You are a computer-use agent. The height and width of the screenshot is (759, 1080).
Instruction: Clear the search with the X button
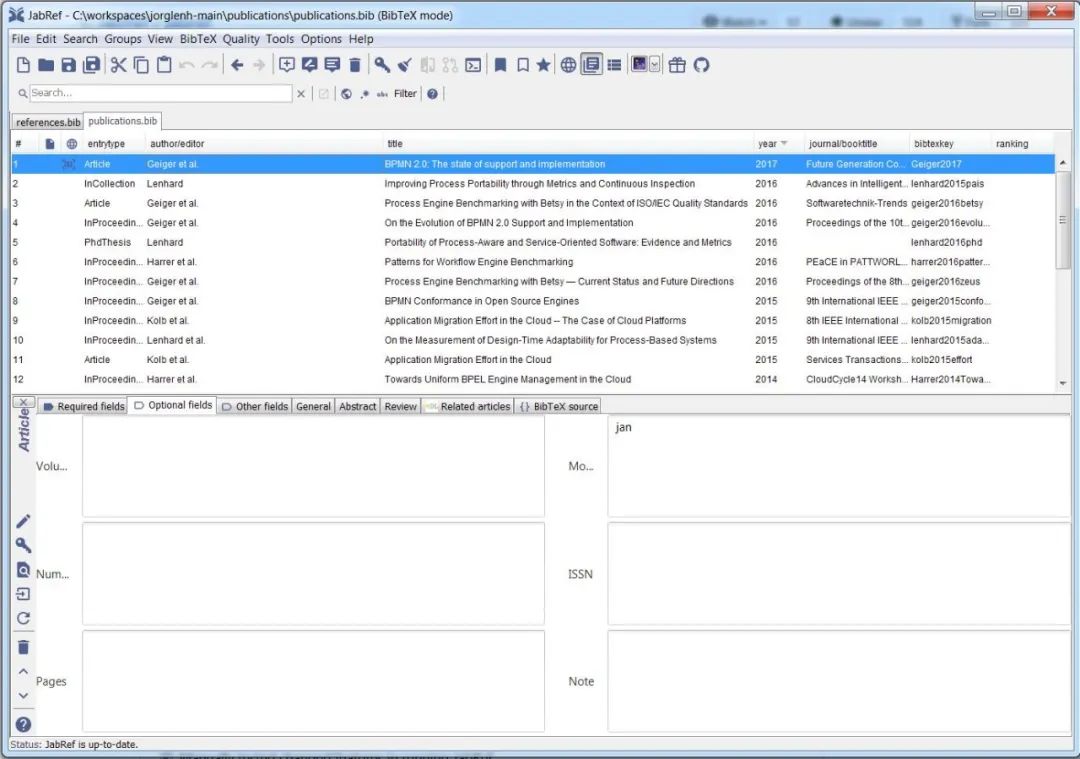(x=301, y=94)
